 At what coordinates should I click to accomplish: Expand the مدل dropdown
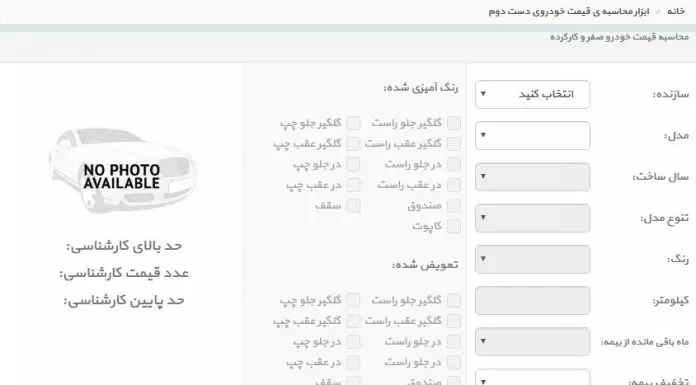532,135
